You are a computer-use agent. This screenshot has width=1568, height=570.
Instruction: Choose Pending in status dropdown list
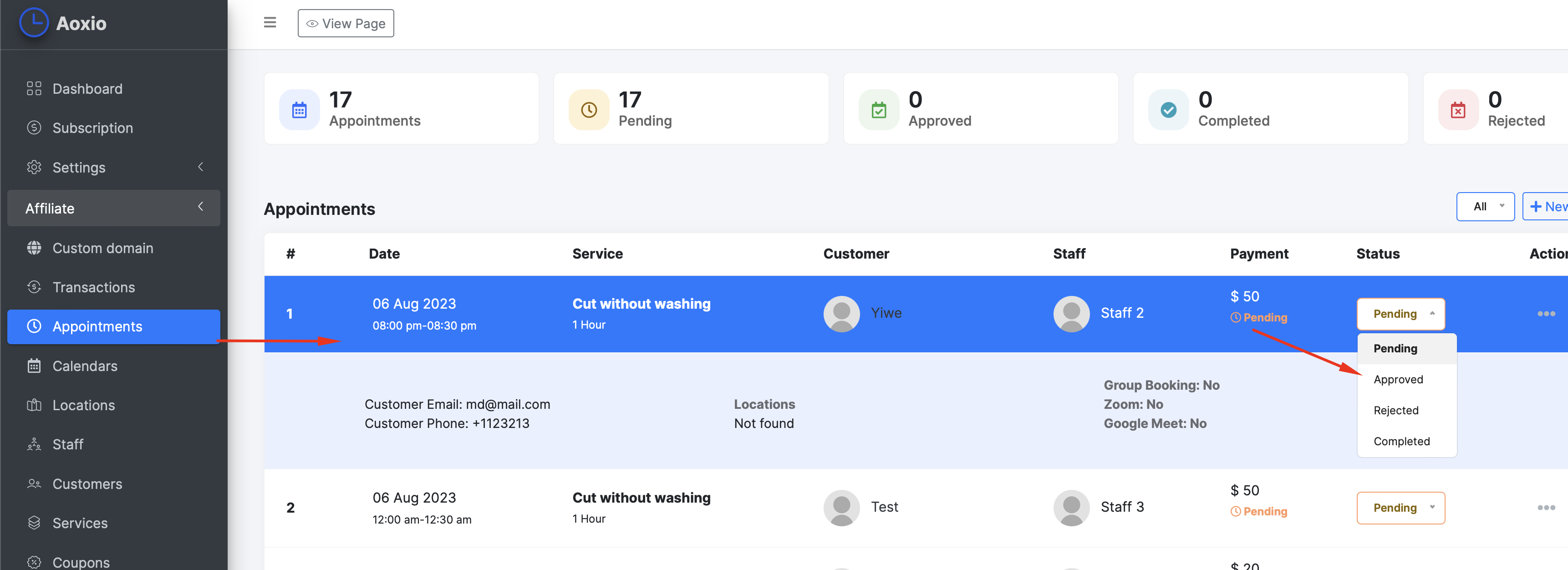point(1407,349)
